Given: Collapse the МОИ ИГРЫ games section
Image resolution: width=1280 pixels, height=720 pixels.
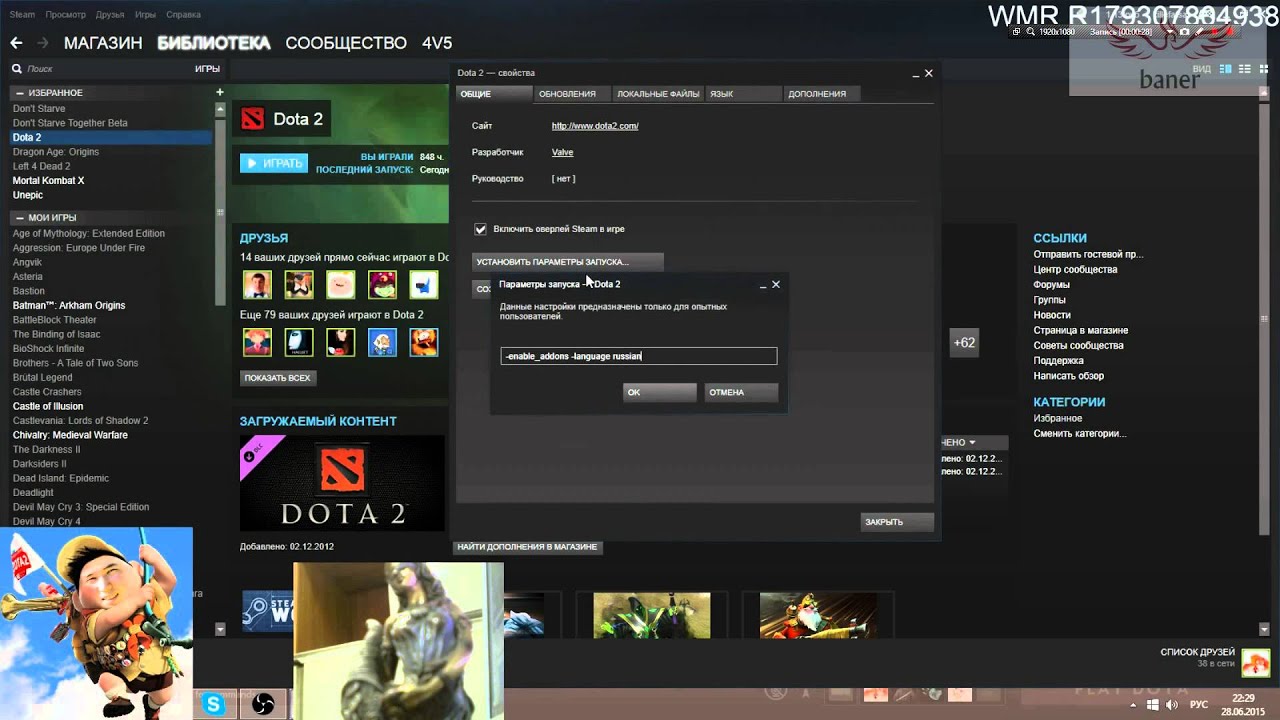Looking at the screenshot, I should coord(19,217).
